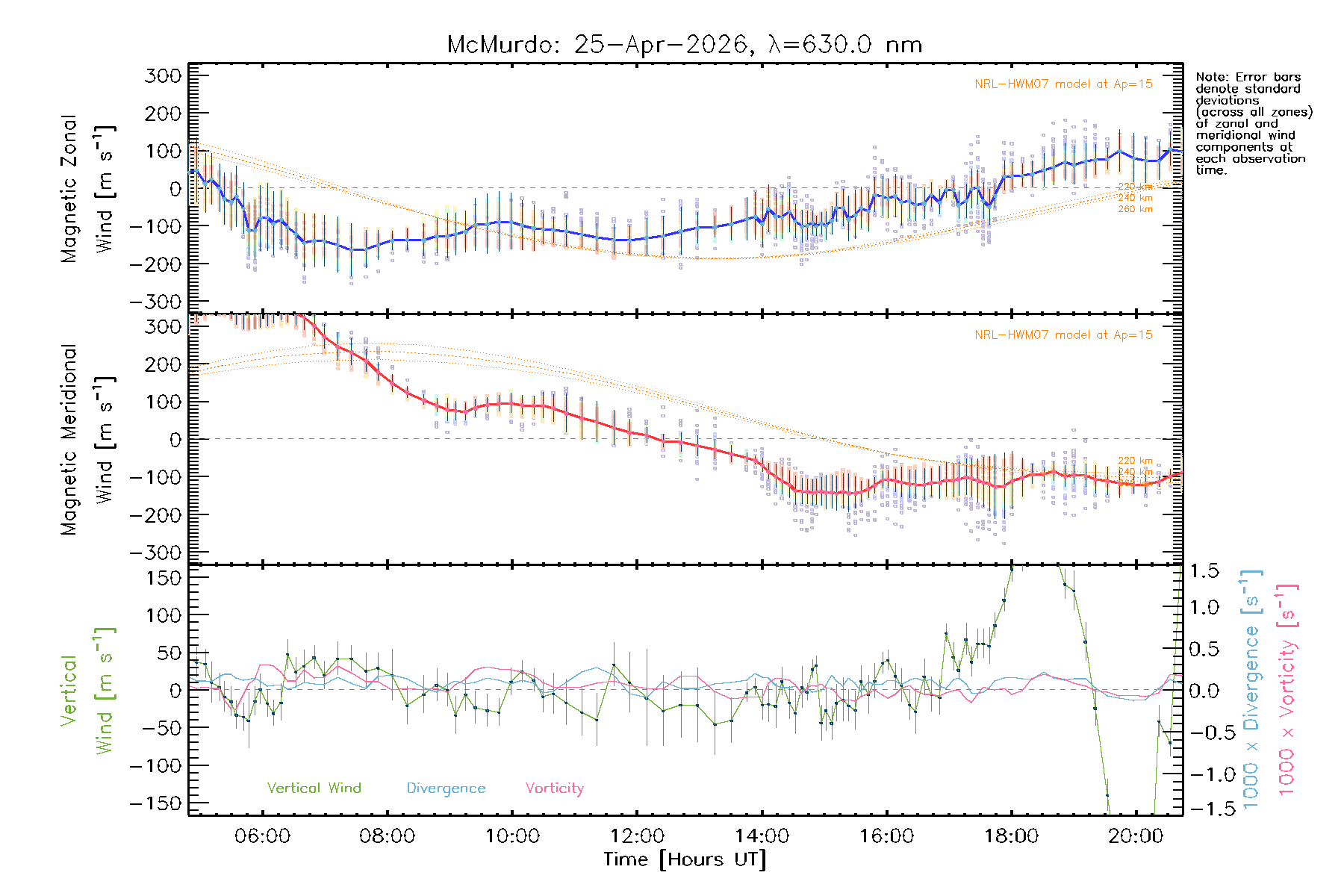Click the error bars note text
This screenshot has width=1344, height=896.
click(x=1254, y=123)
